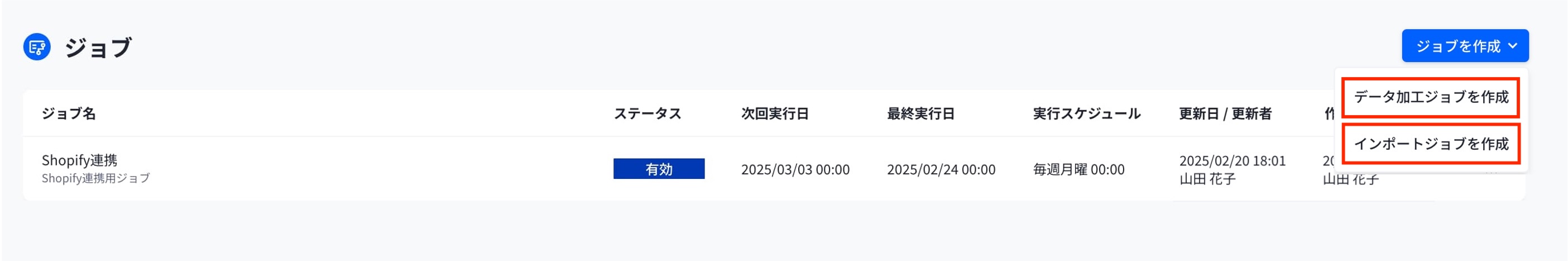Click the Shopify連携用ジョブ description text
This screenshot has width=1568, height=261.
click(x=95, y=179)
